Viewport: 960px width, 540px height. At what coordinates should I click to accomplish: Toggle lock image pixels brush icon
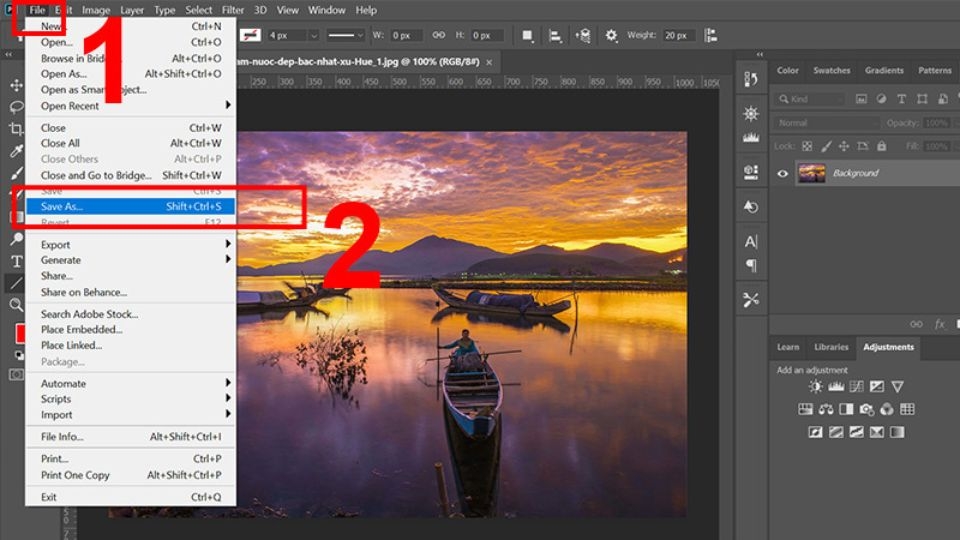tap(826, 146)
